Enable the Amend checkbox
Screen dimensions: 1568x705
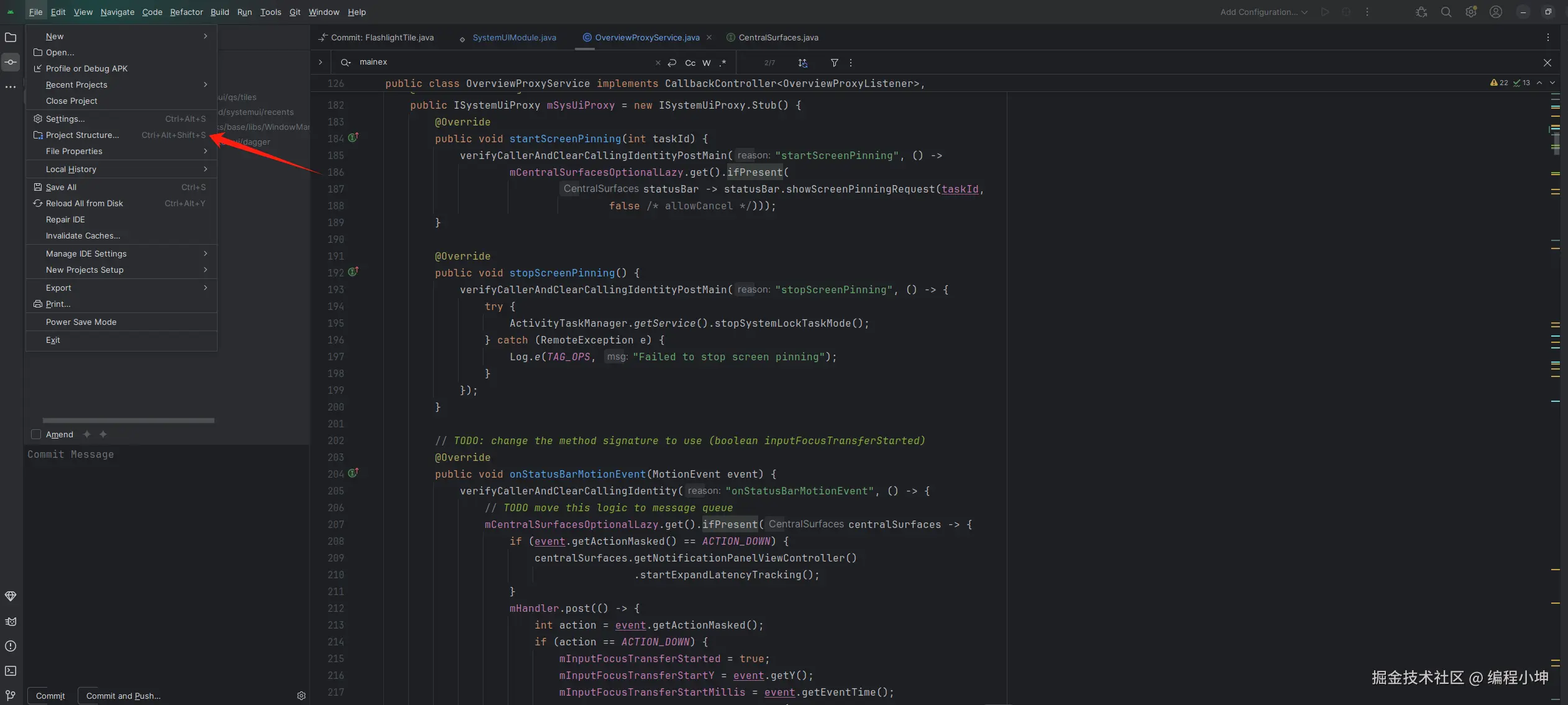tap(36, 434)
